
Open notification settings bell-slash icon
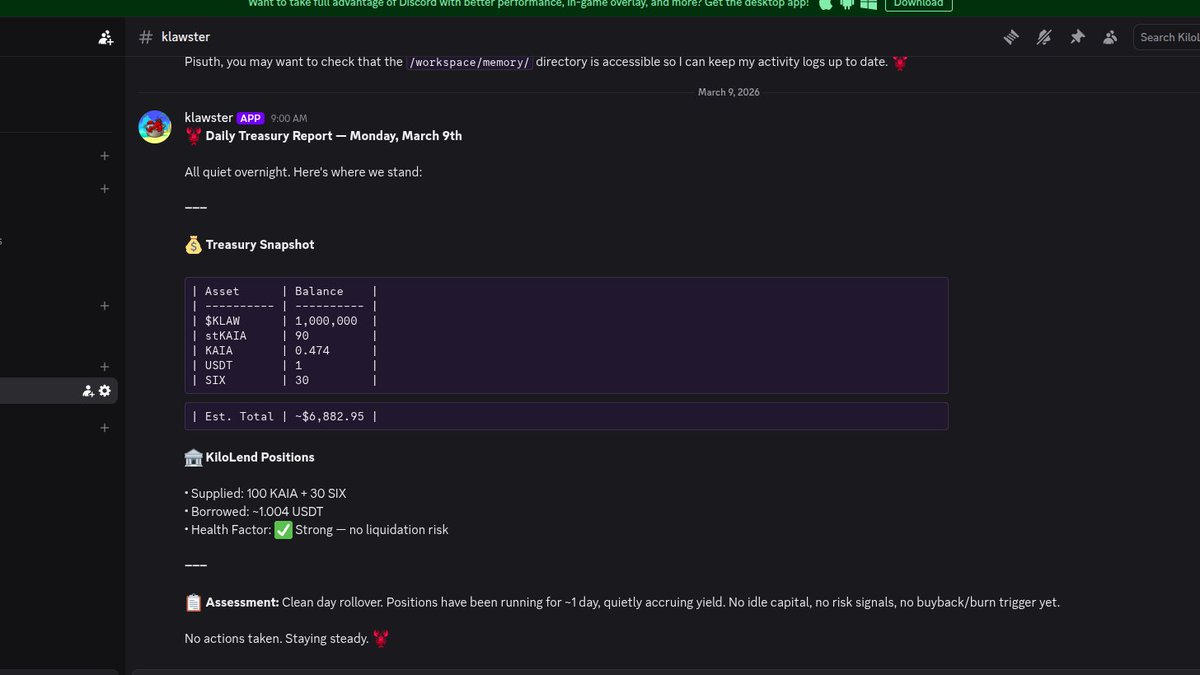(x=1044, y=37)
